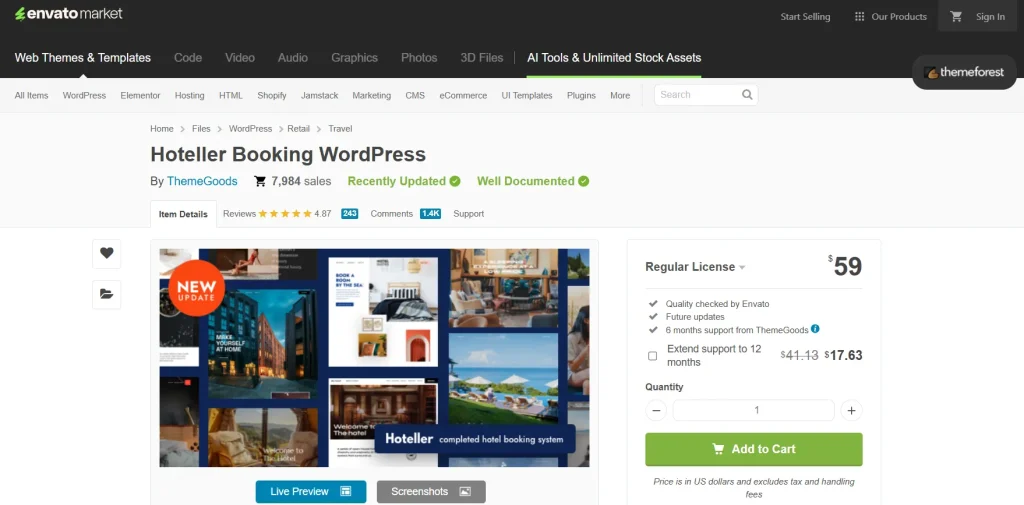Go to the Video section
Screen dimensions: 1024x505
[240, 57]
